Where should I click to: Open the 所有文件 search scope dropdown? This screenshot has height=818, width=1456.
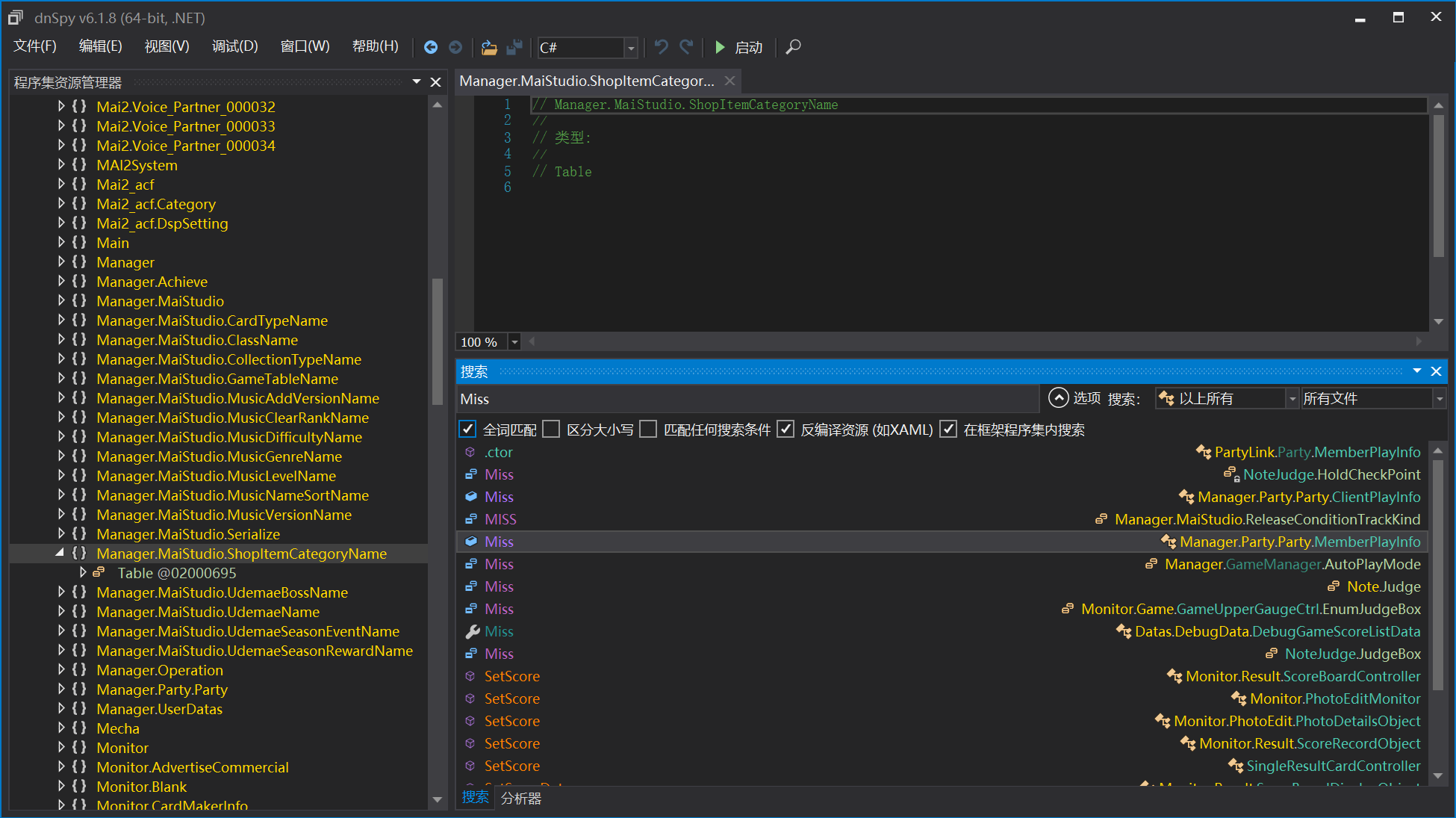(1440, 399)
